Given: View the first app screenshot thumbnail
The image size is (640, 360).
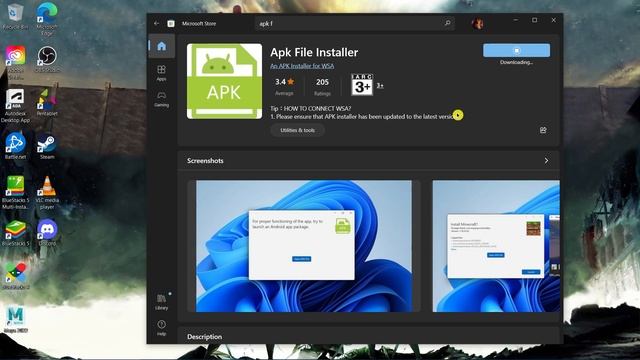Looking at the screenshot, I should (x=304, y=246).
